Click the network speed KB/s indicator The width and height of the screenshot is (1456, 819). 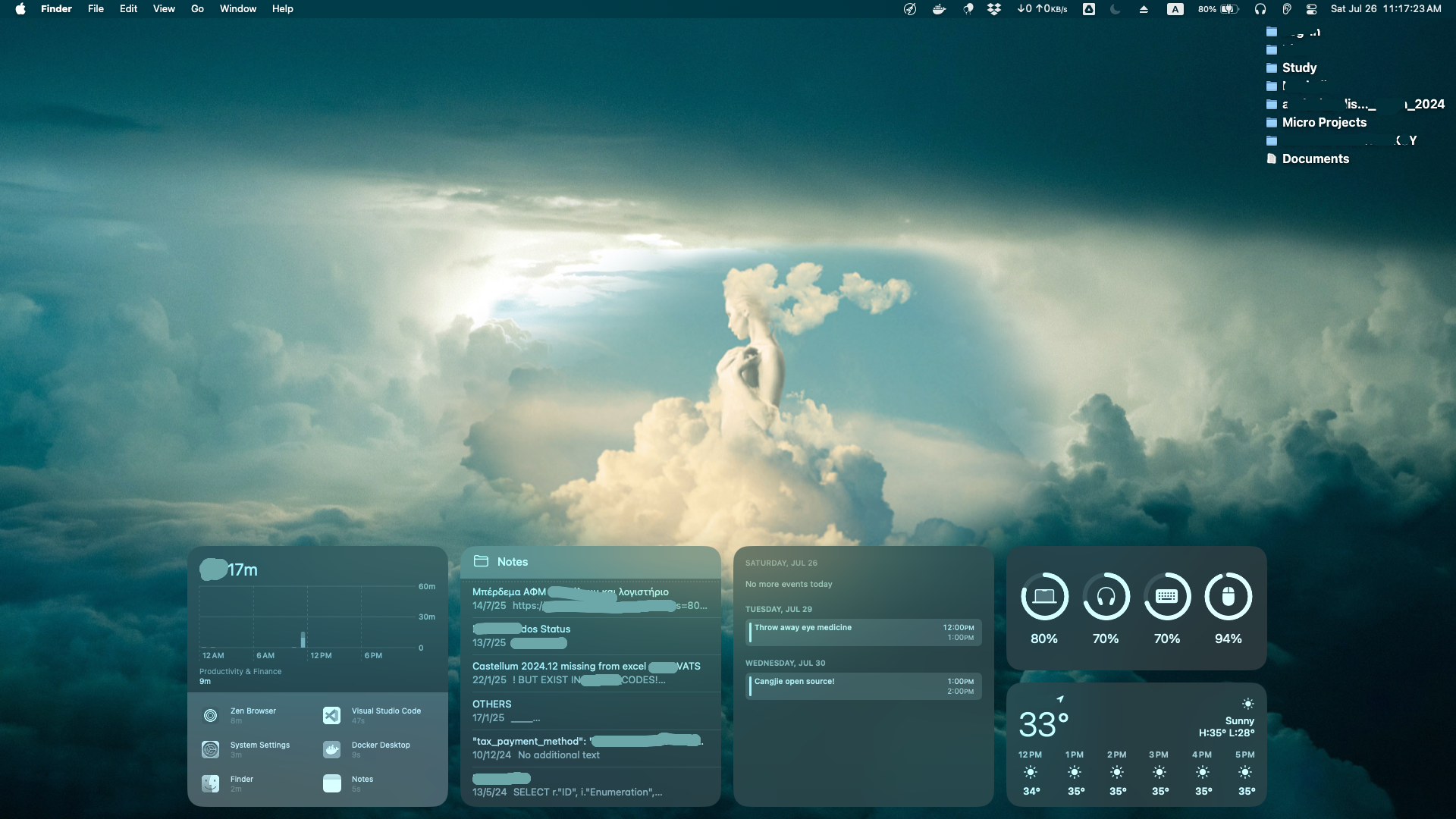point(1042,9)
